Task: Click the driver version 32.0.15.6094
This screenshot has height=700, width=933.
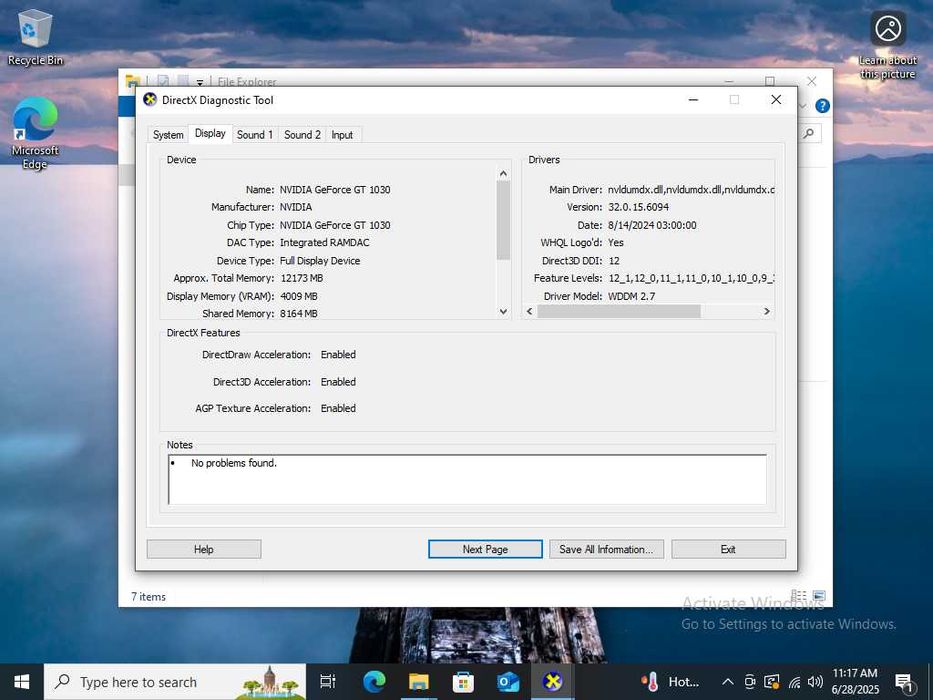Action: point(638,207)
